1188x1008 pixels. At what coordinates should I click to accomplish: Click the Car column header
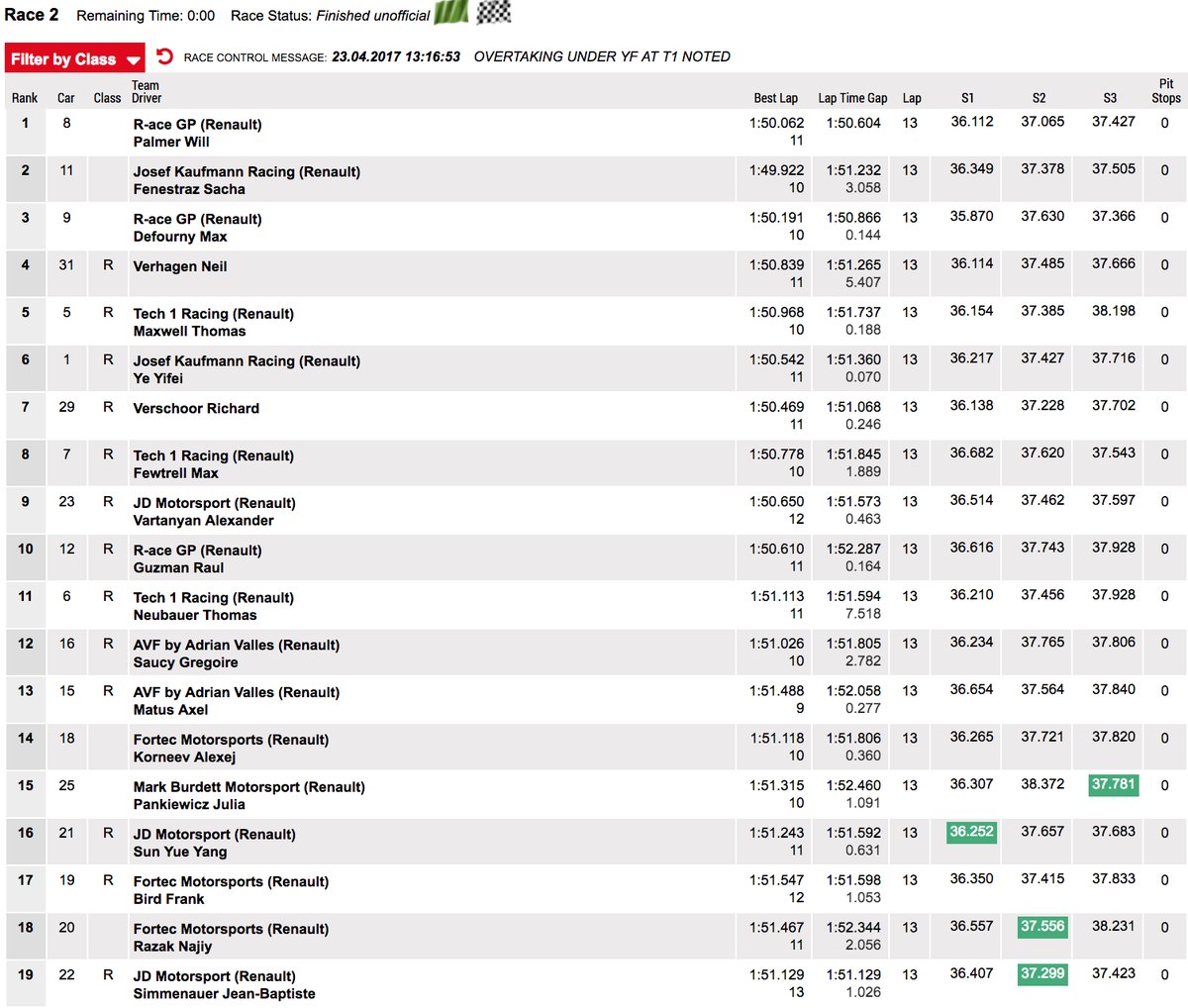[x=66, y=98]
